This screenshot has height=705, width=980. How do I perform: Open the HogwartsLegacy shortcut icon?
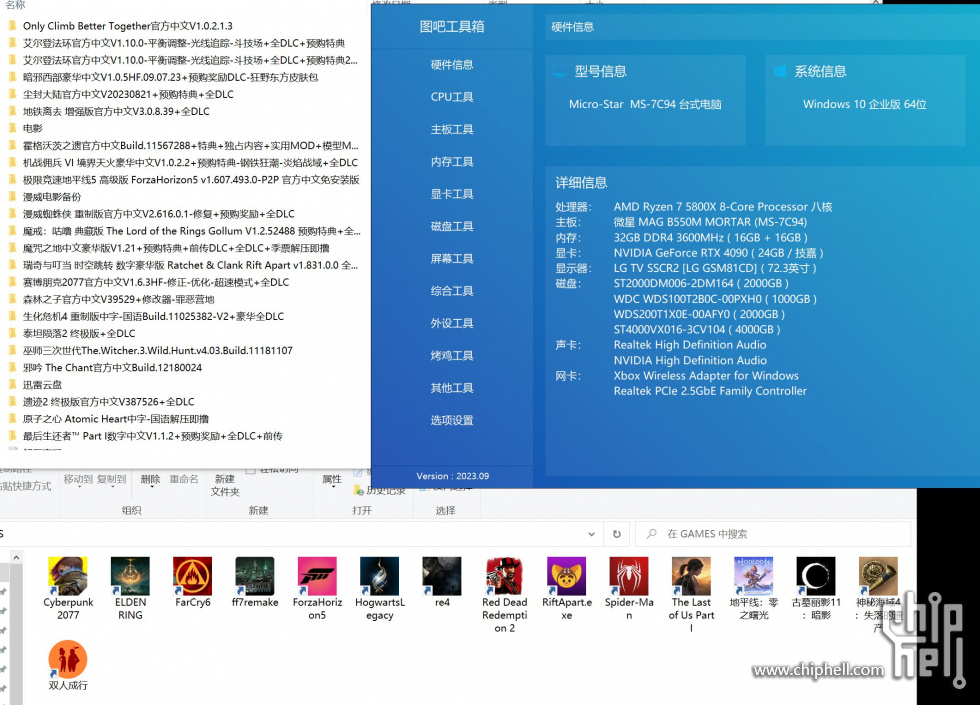(x=379, y=576)
